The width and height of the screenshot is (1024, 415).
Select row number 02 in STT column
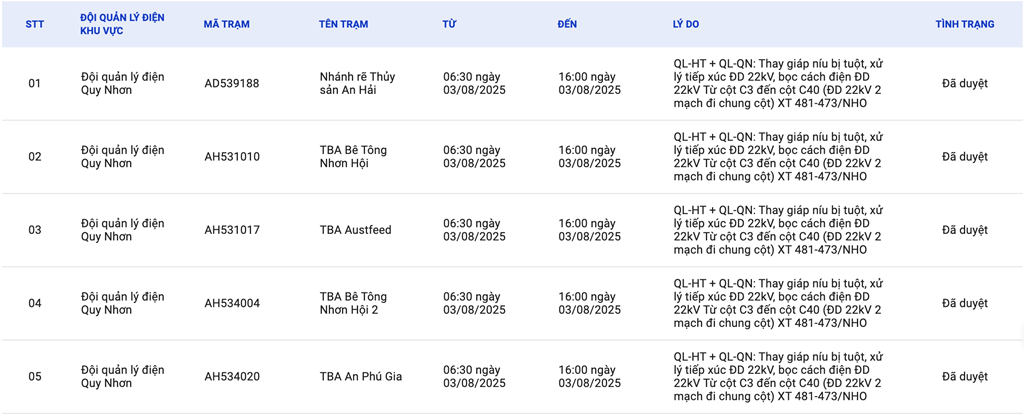tap(35, 157)
